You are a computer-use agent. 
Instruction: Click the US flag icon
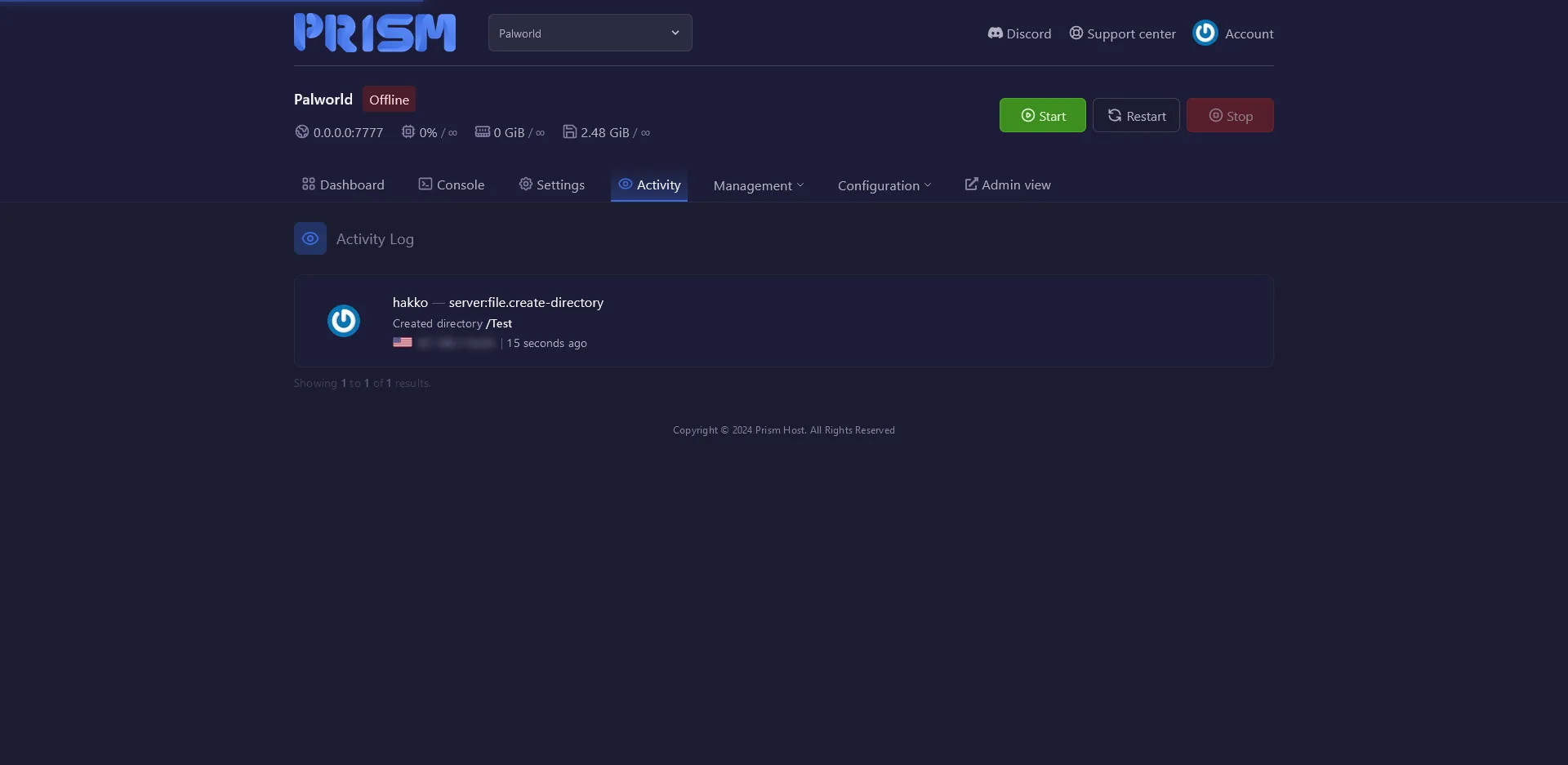403,343
